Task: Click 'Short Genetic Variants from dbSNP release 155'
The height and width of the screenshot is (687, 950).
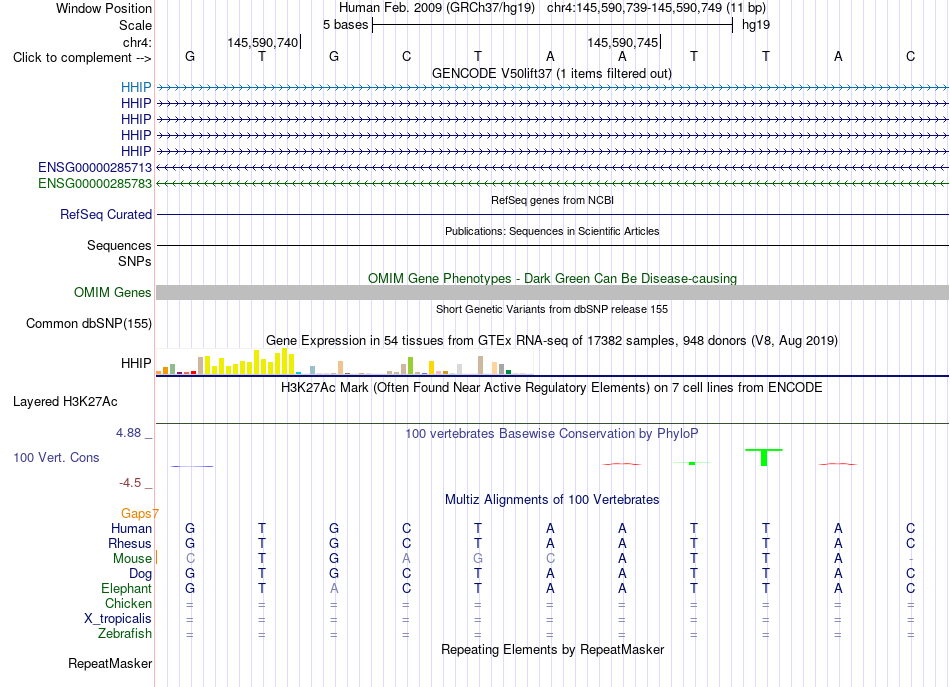Action: 552,309
